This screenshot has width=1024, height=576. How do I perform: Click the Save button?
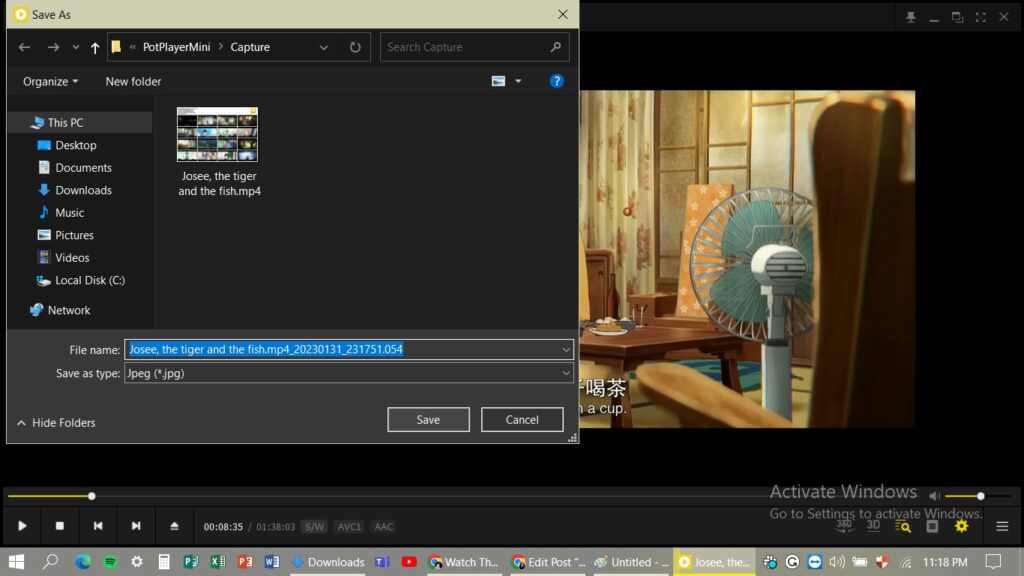point(428,419)
